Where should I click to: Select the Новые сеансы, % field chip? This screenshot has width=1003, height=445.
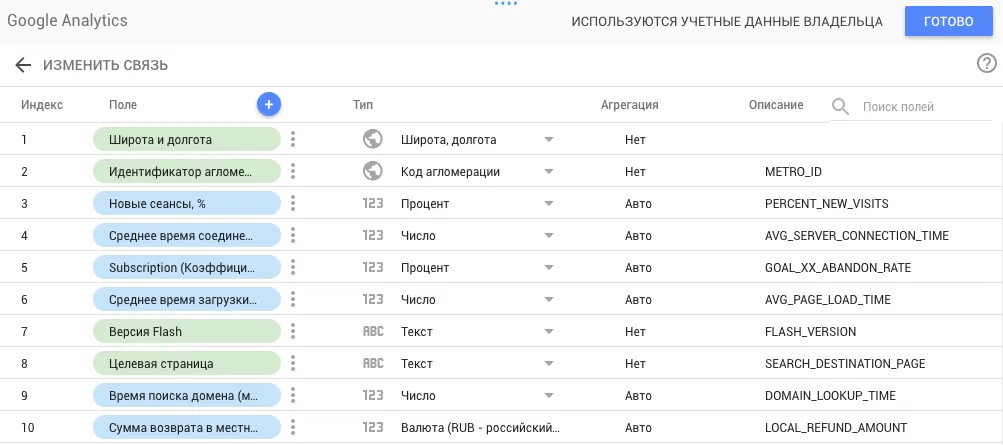[x=187, y=203]
